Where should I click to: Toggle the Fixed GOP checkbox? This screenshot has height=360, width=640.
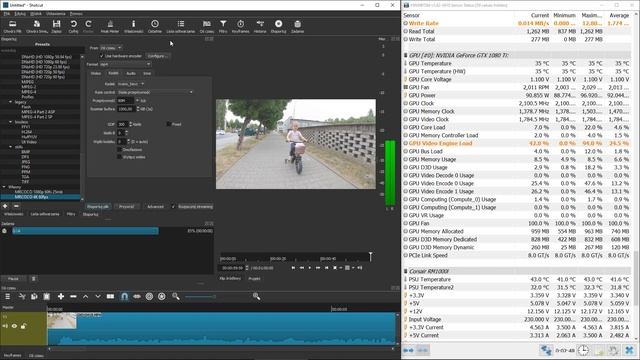[169, 124]
